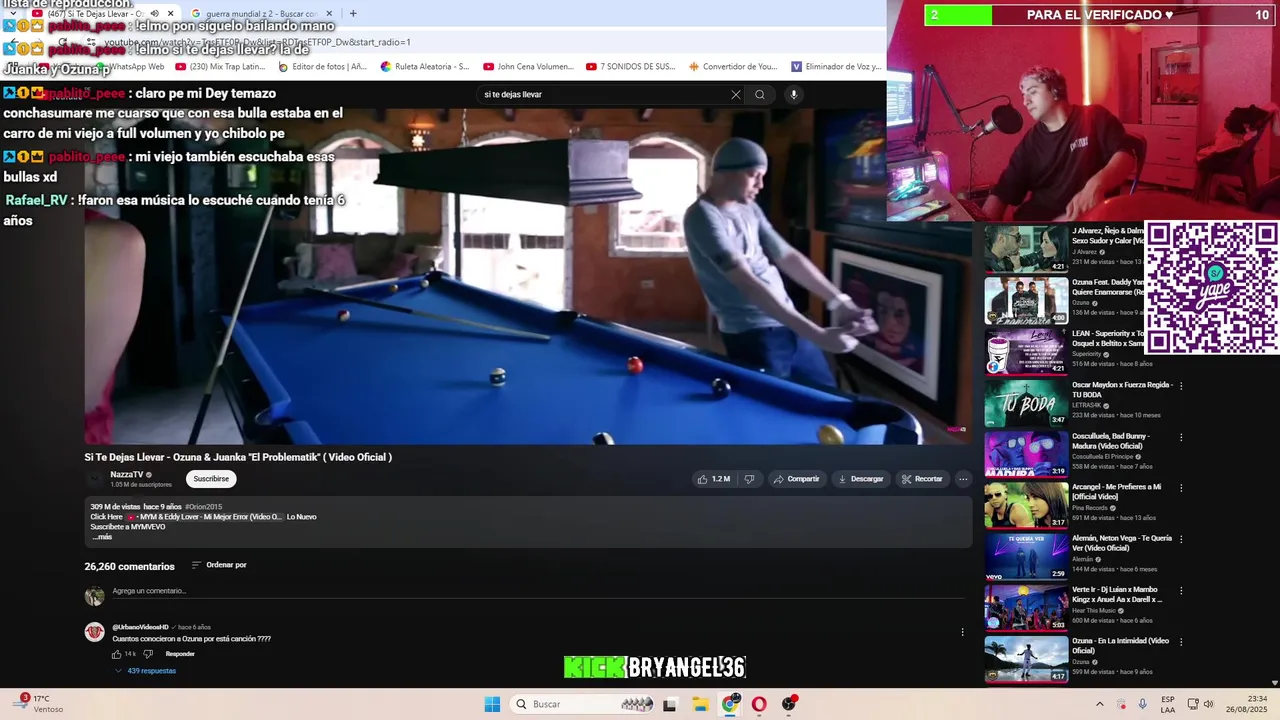Play the 'LEAN - Superiority' recommended video

click(x=1026, y=351)
